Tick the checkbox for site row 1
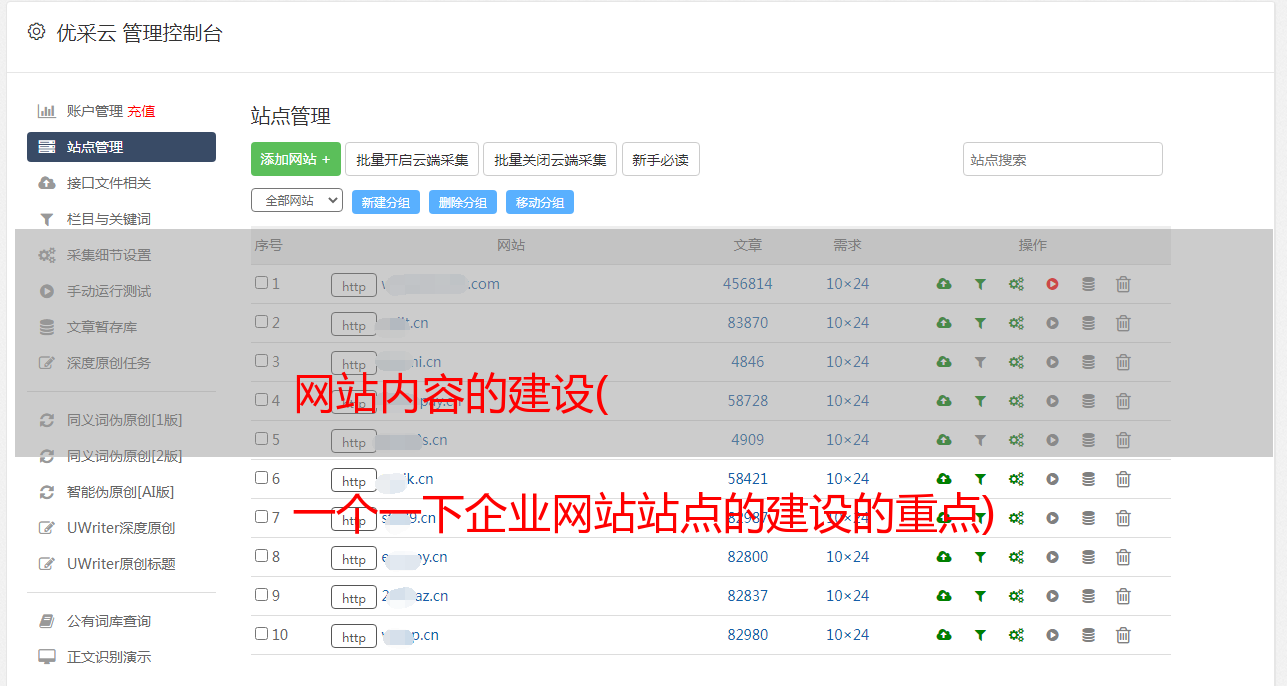Image resolution: width=1287 pixels, height=686 pixels. tap(261, 283)
